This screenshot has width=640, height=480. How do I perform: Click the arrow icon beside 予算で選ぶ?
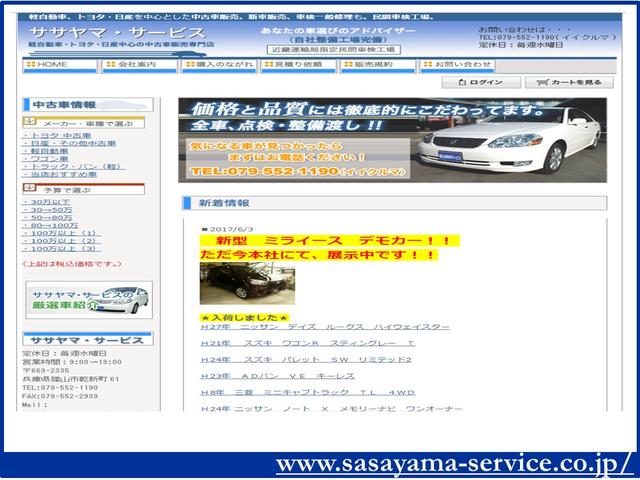pos(28,187)
